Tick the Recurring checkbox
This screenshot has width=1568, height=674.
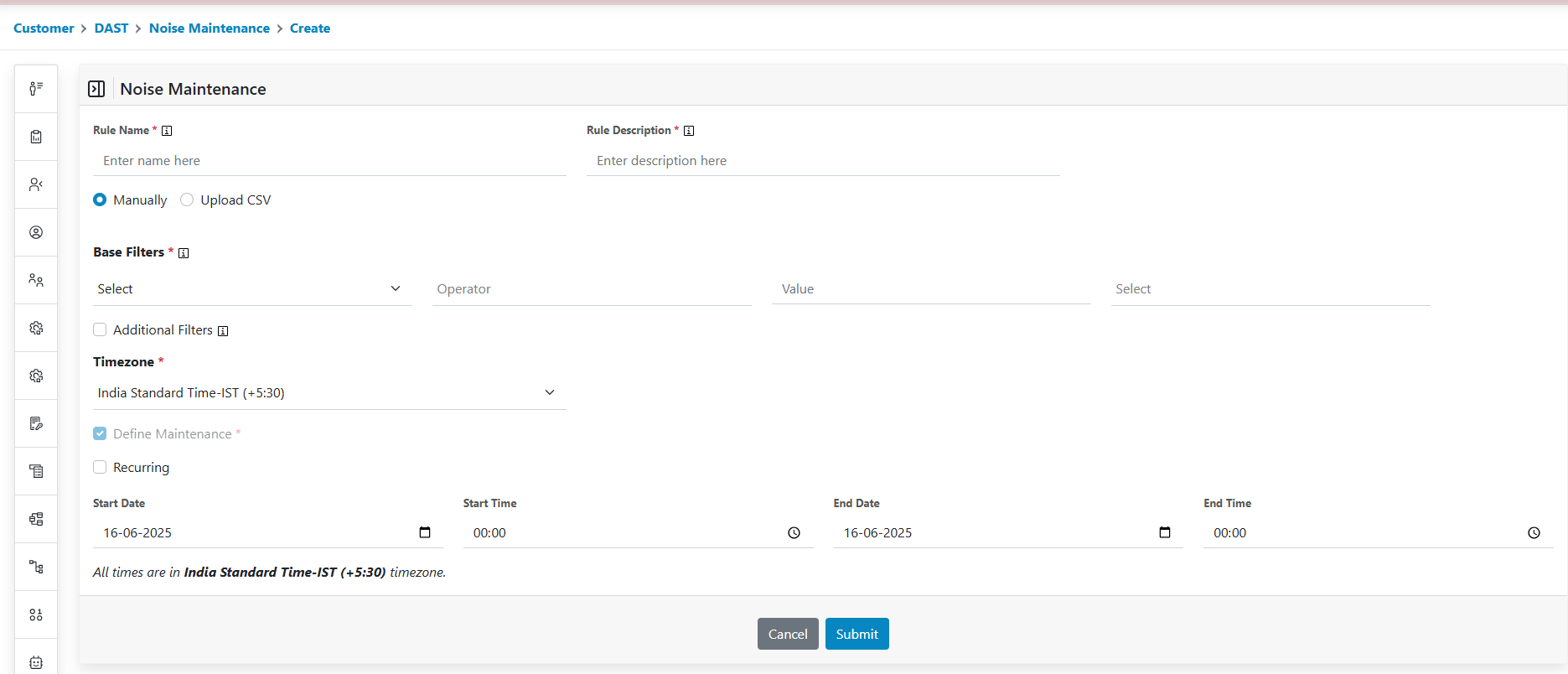click(100, 467)
